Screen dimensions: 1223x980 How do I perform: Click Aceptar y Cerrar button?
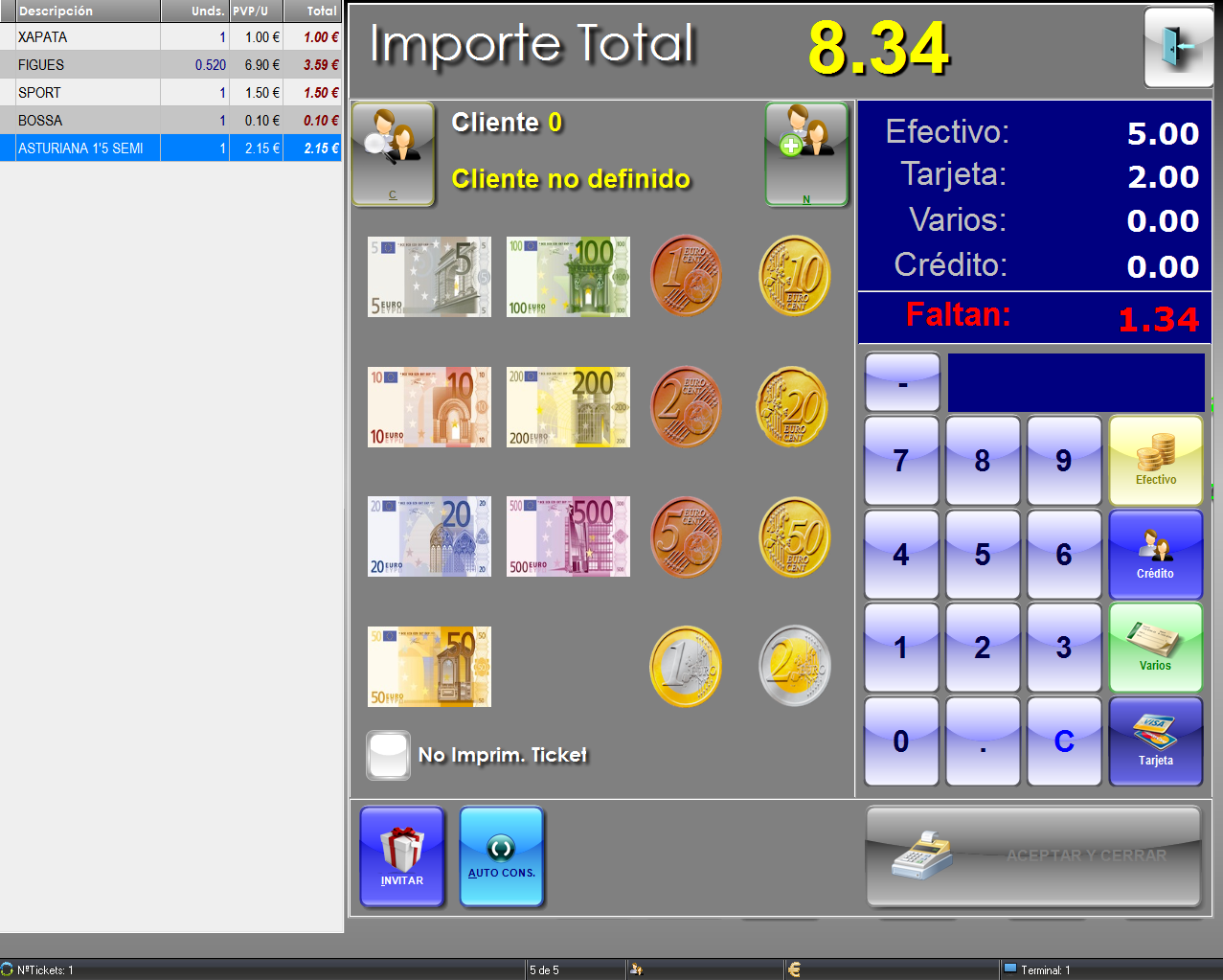[1032, 855]
